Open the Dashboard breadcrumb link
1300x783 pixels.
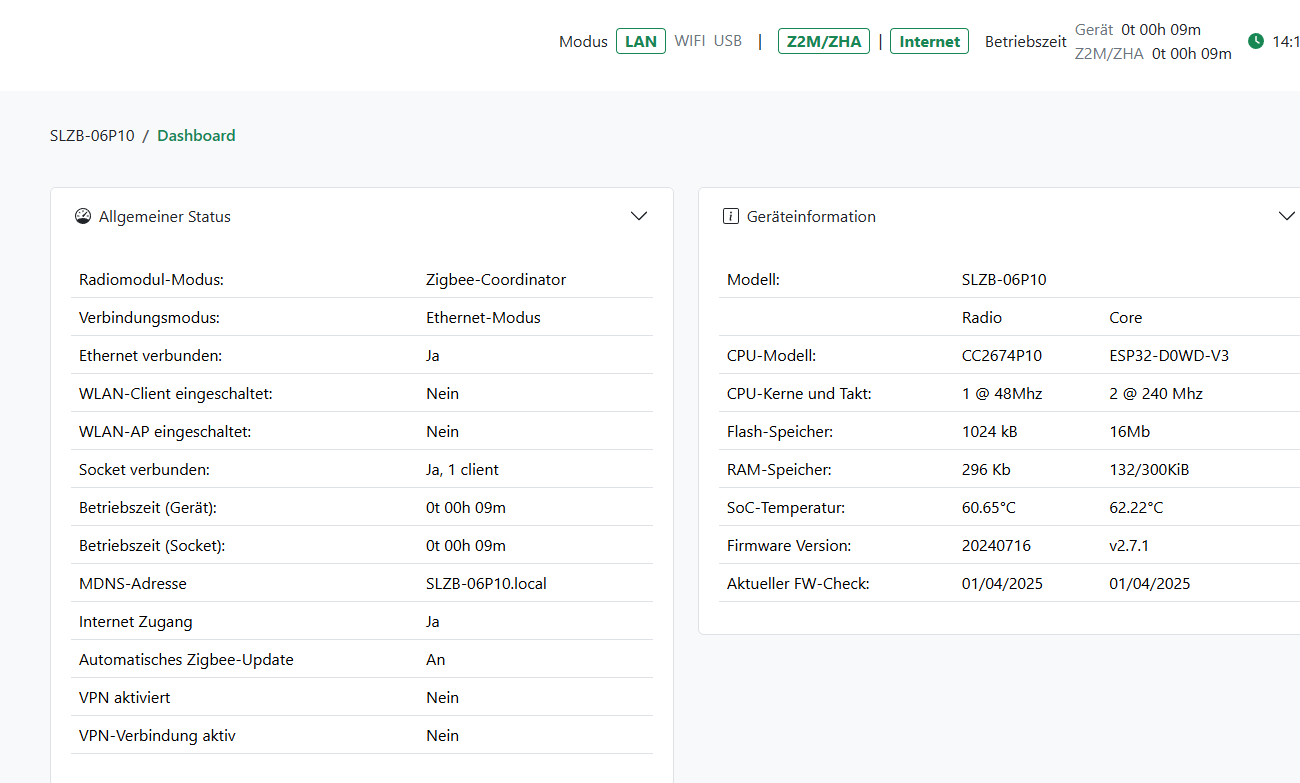click(196, 136)
